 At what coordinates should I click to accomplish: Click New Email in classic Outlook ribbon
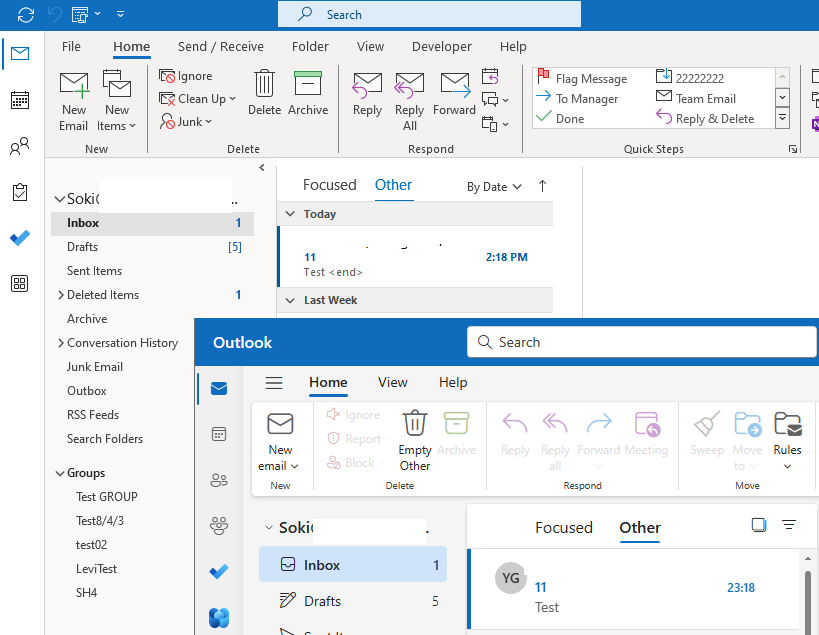click(x=74, y=102)
